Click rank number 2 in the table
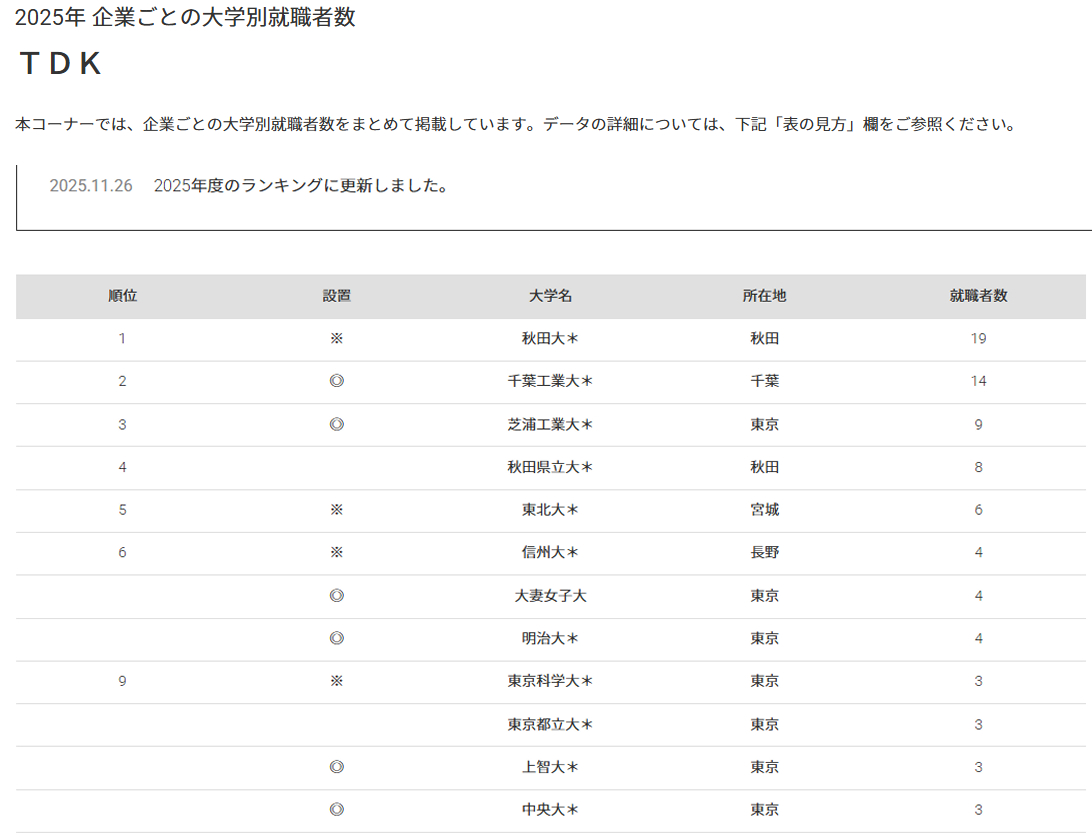 tap(123, 381)
